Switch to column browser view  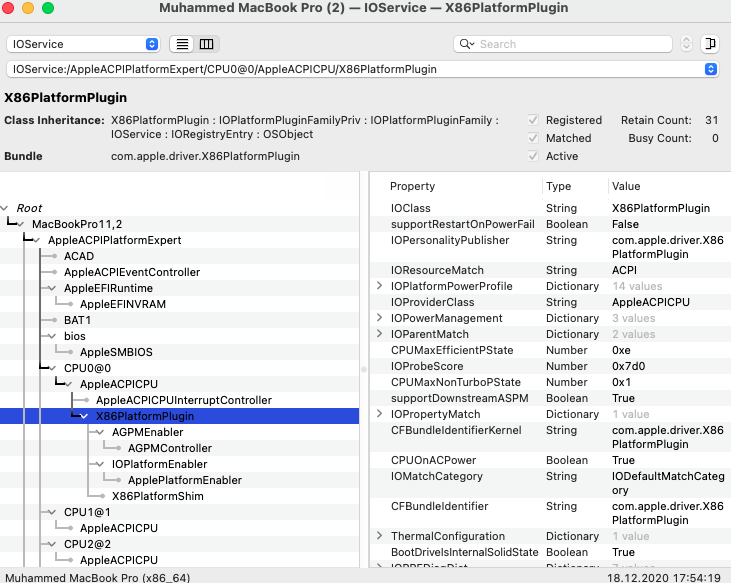pyautogui.click(x=207, y=44)
